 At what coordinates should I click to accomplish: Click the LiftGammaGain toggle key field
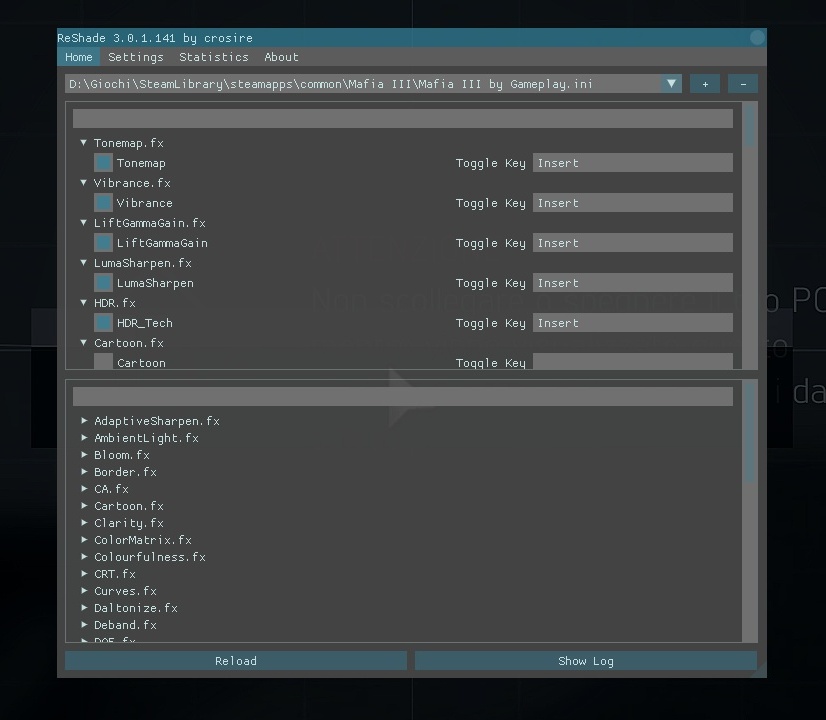(x=633, y=243)
